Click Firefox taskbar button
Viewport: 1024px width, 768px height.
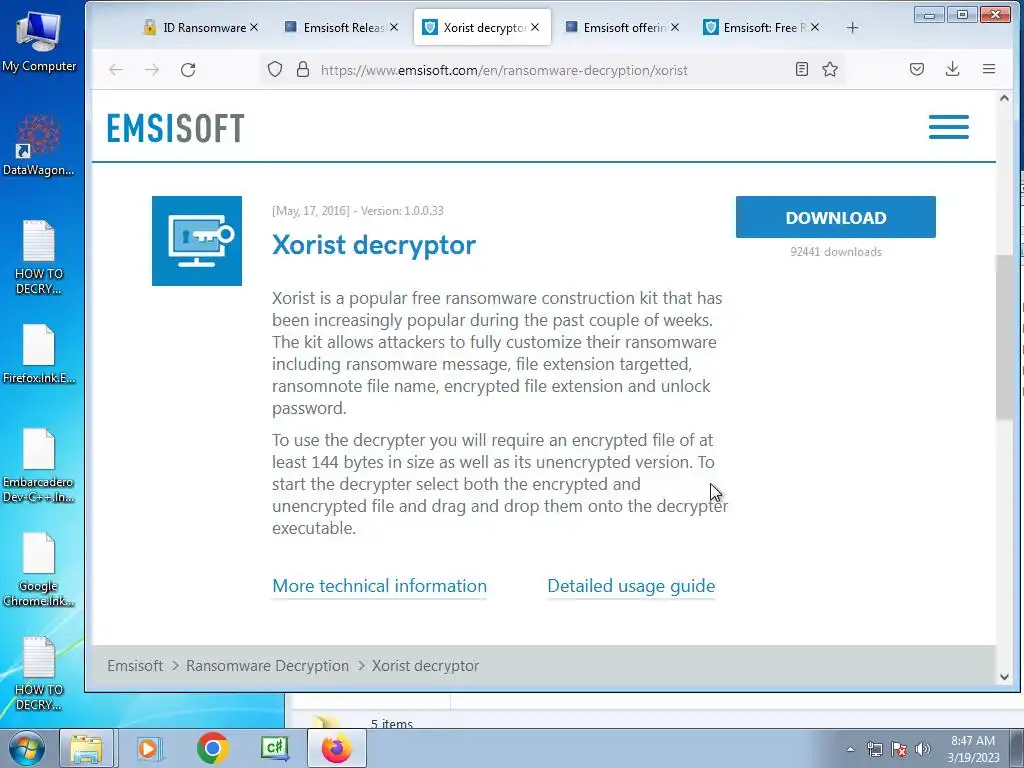click(336, 748)
